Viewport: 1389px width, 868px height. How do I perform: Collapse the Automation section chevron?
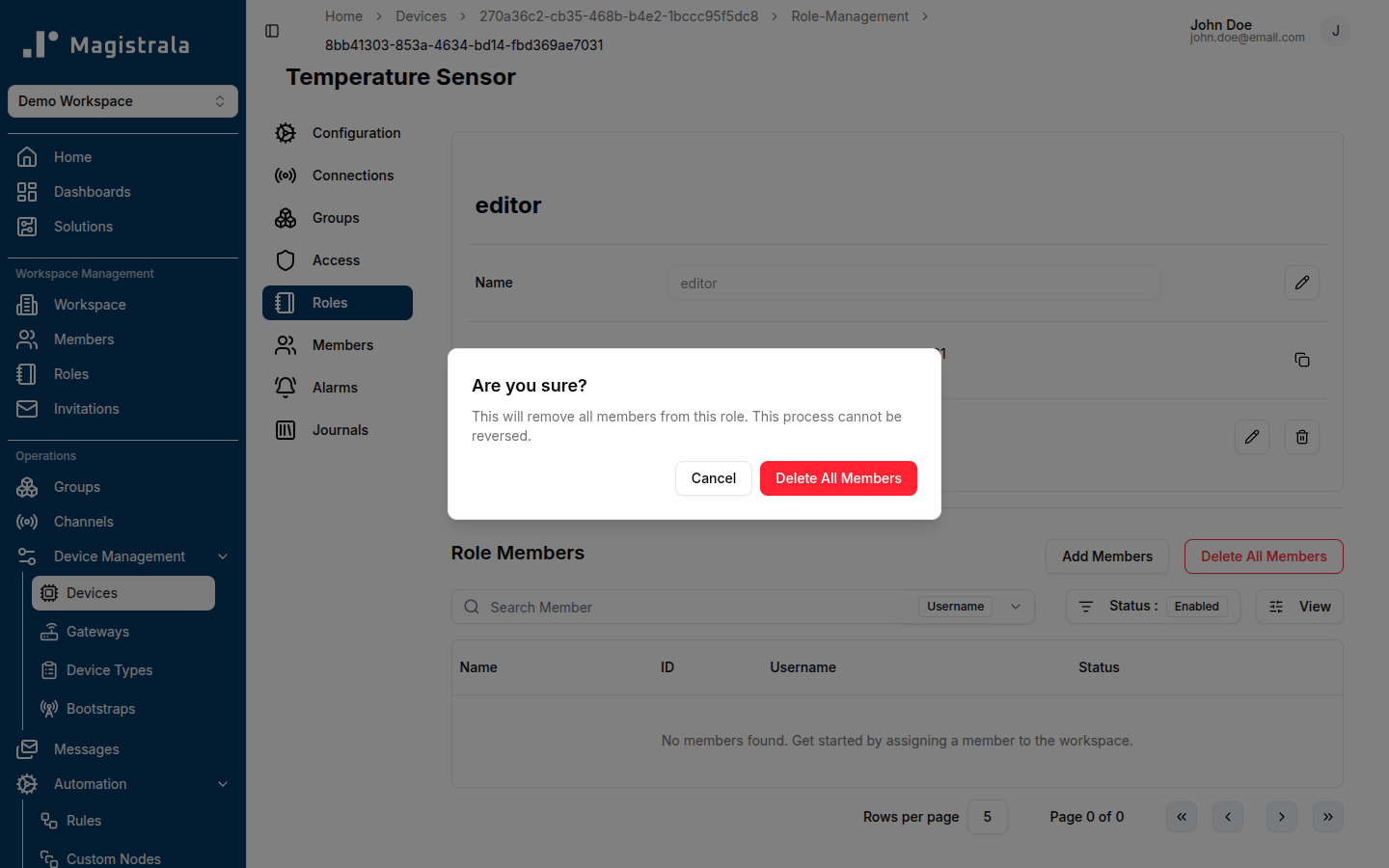pos(223,784)
